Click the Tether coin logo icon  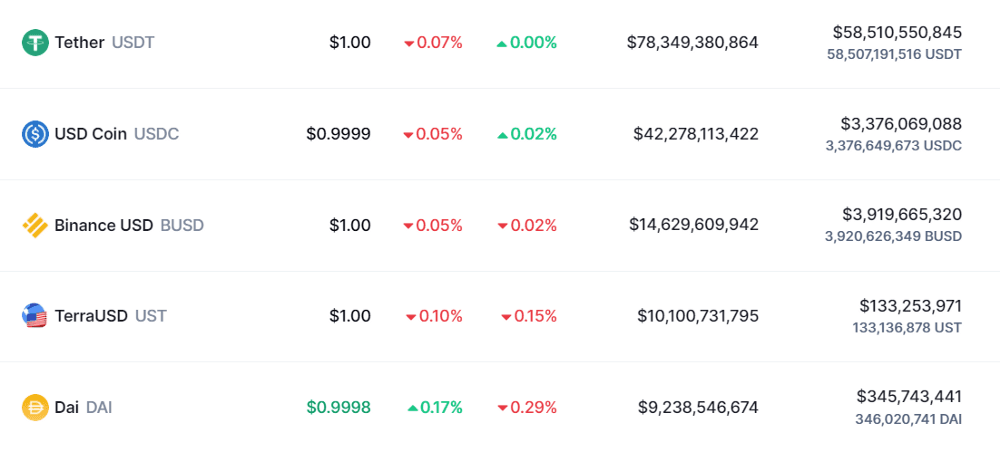pos(35,43)
